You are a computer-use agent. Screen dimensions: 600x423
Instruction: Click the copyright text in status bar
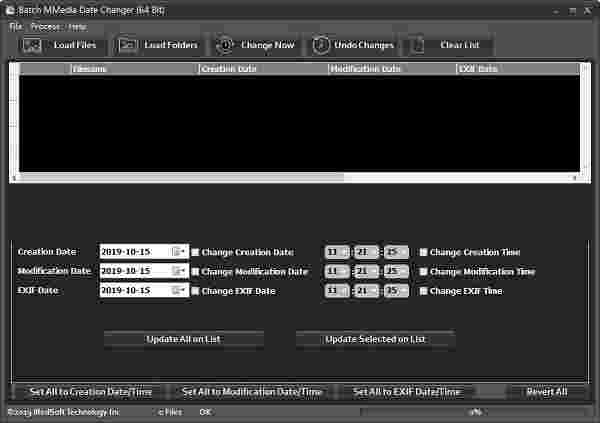coord(64,412)
